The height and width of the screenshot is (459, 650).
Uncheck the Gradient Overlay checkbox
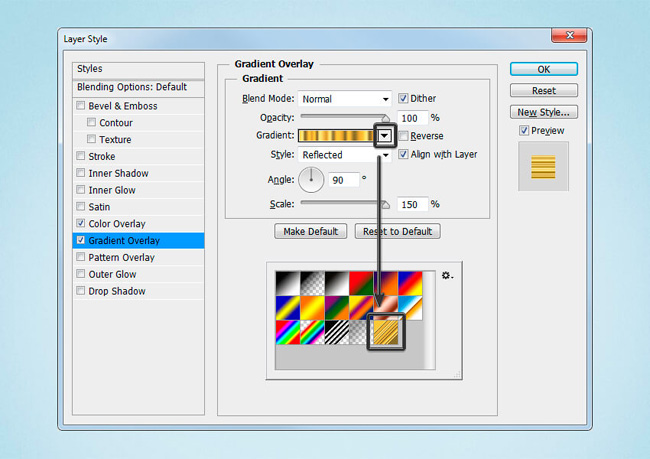pyautogui.click(x=81, y=240)
